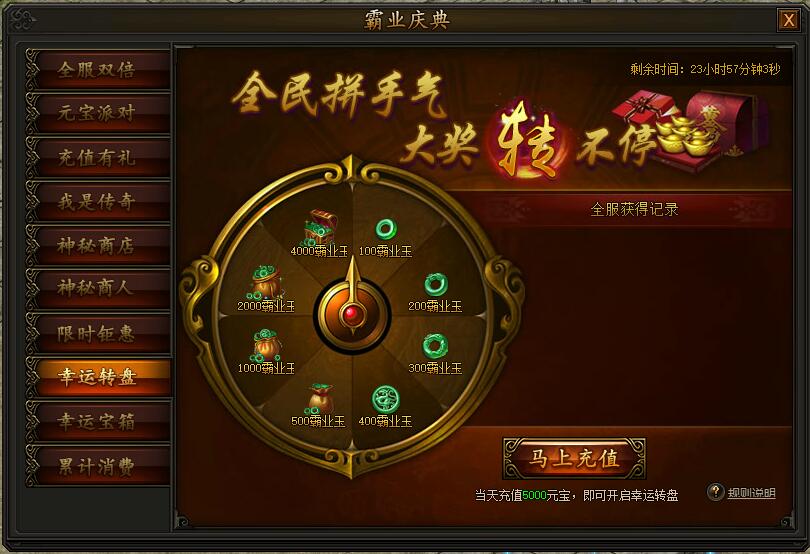Click the 300霸业玉 jade ring icon
This screenshot has width=810, height=554.
pos(435,346)
